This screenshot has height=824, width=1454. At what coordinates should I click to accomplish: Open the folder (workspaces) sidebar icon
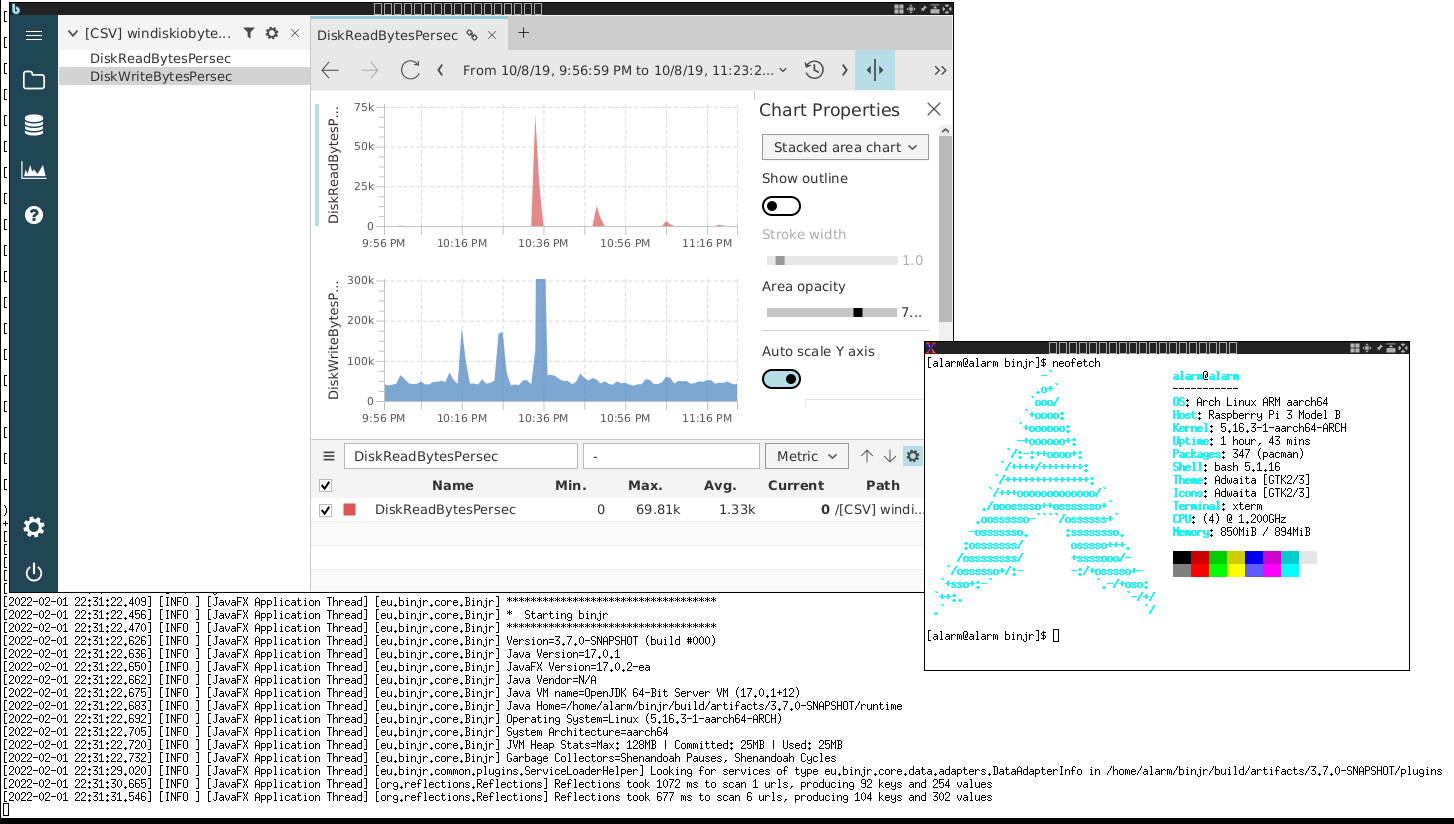(34, 80)
